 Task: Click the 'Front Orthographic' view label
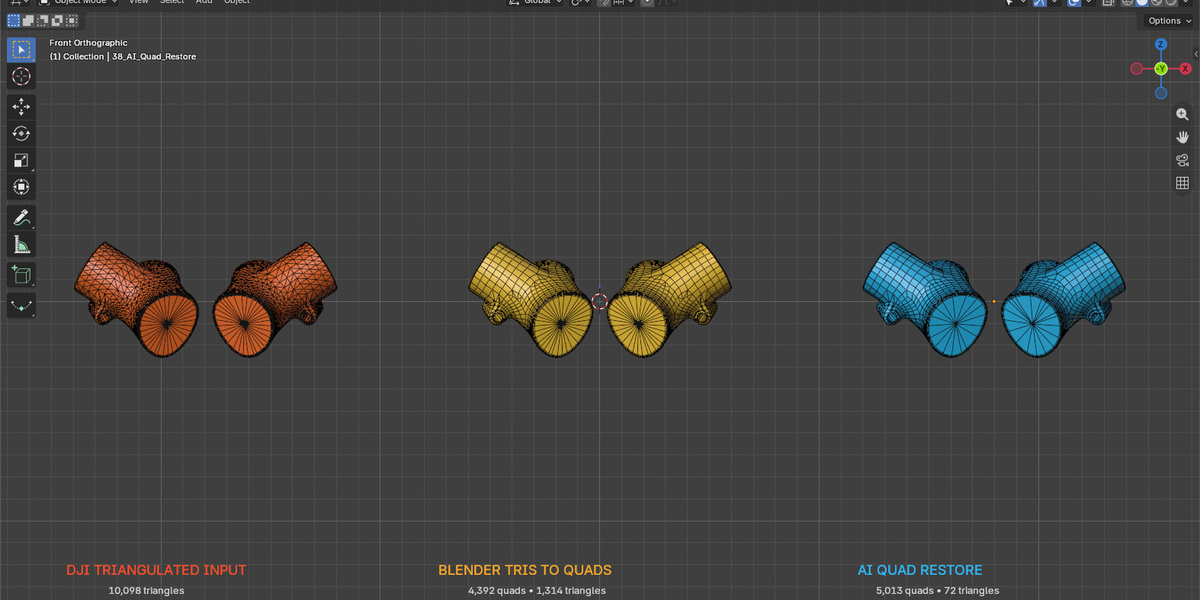point(88,43)
